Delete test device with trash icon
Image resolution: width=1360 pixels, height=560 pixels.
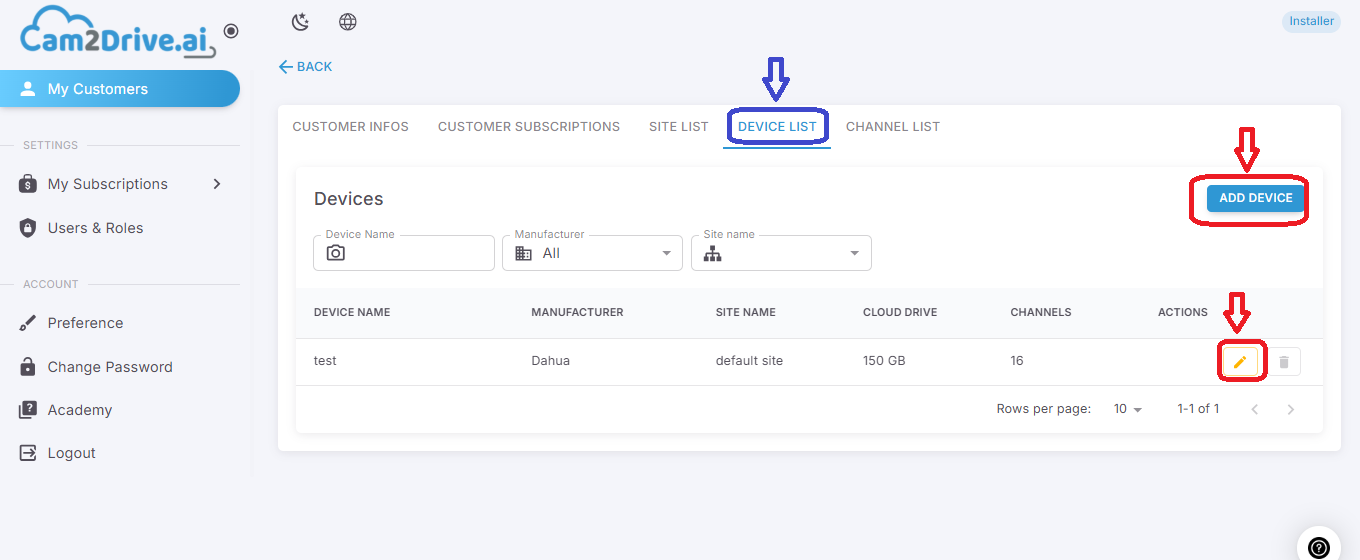coord(1284,362)
